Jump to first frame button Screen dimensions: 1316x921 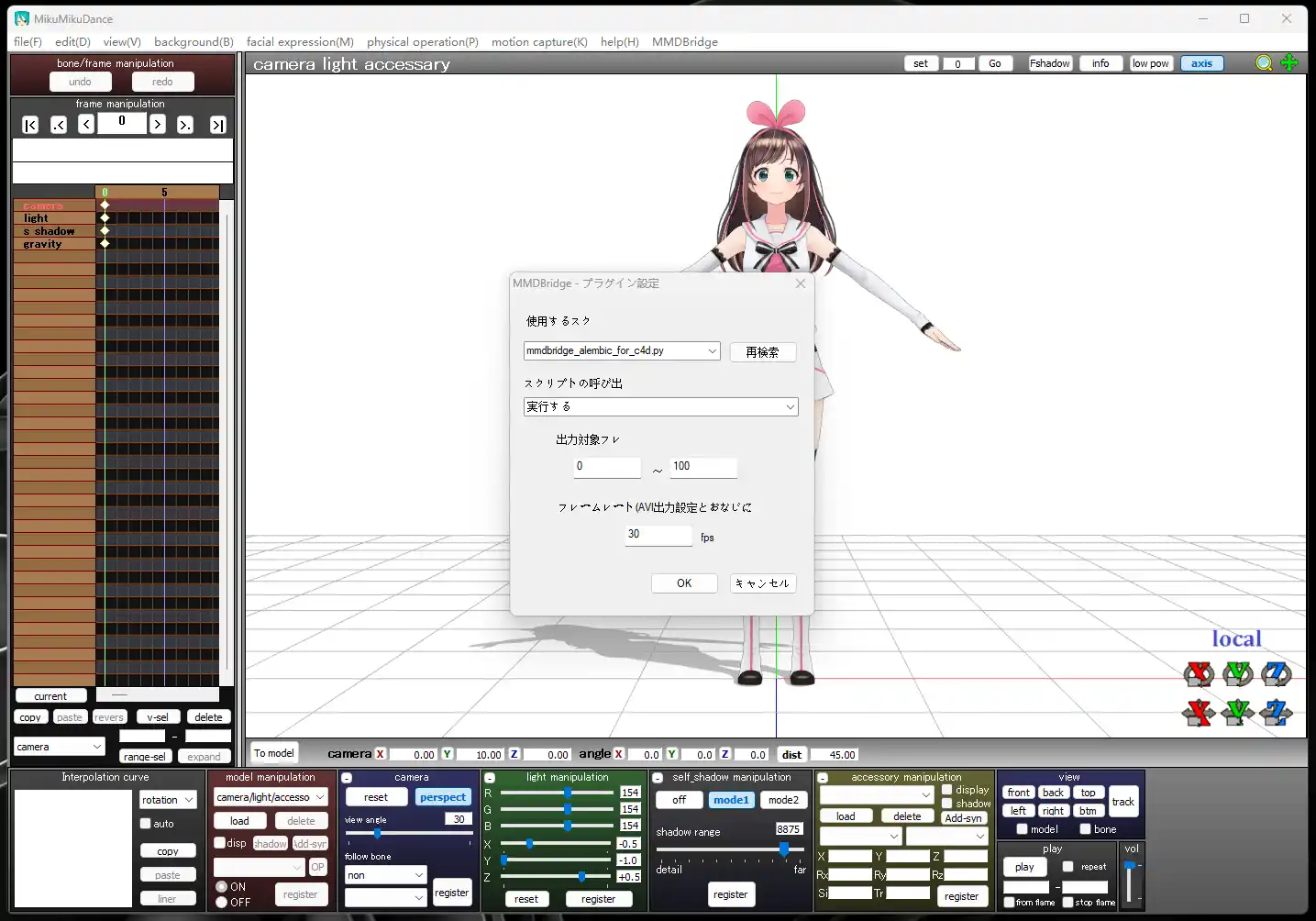pos(30,125)
